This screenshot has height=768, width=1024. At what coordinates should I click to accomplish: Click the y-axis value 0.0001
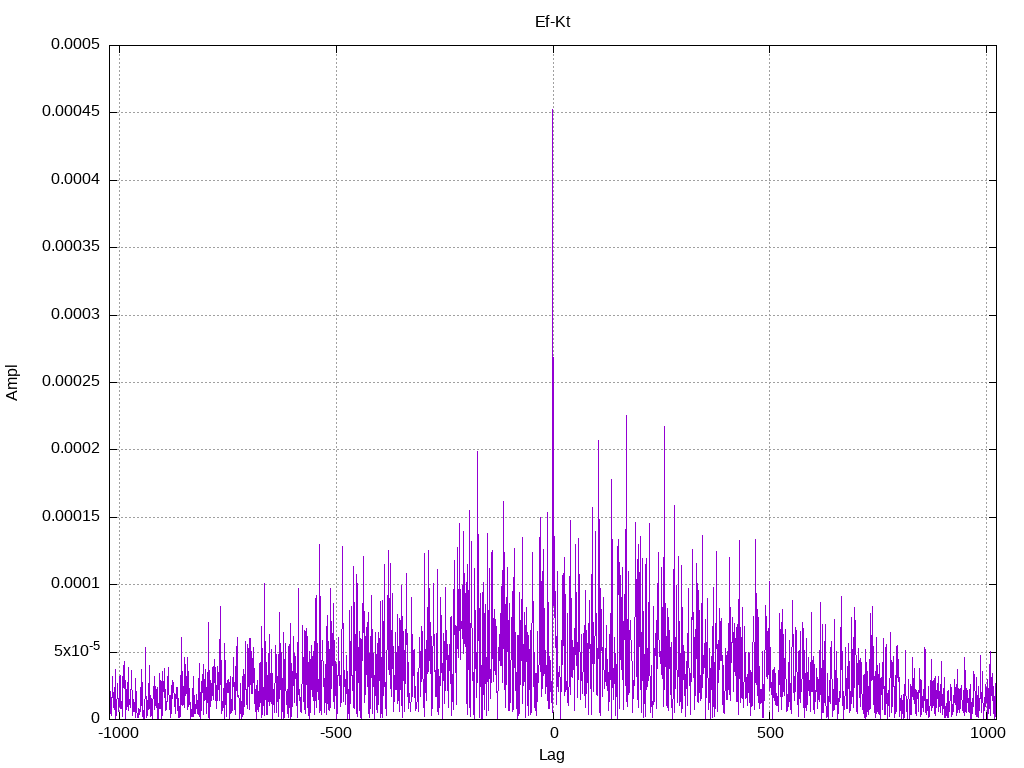click(x=76, y=583)
